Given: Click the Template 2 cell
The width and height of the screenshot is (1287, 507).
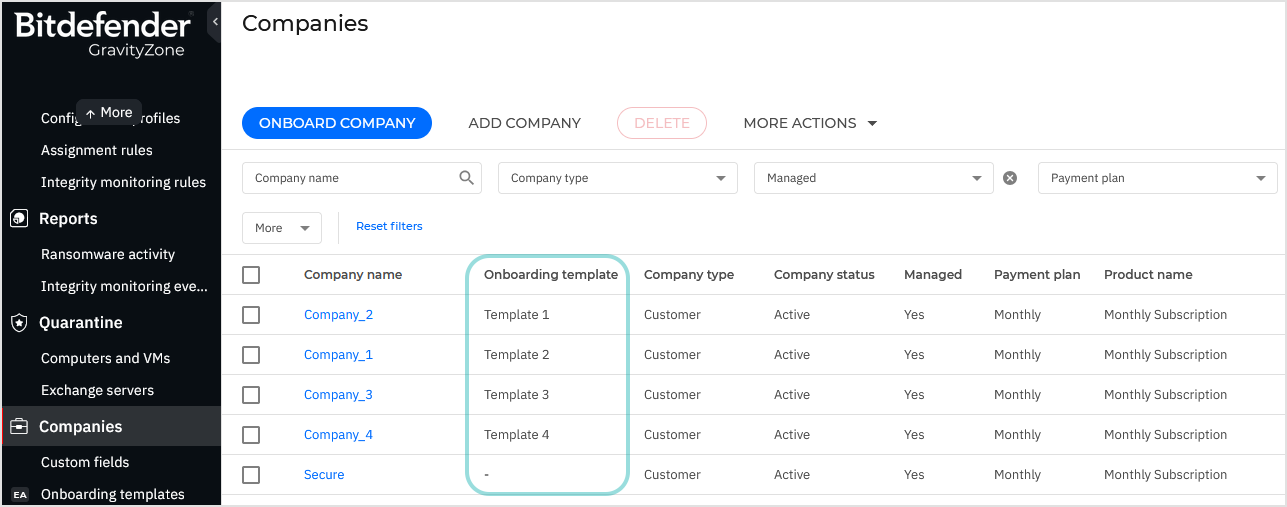Looking at the screenshot, I should pos(517,354).
